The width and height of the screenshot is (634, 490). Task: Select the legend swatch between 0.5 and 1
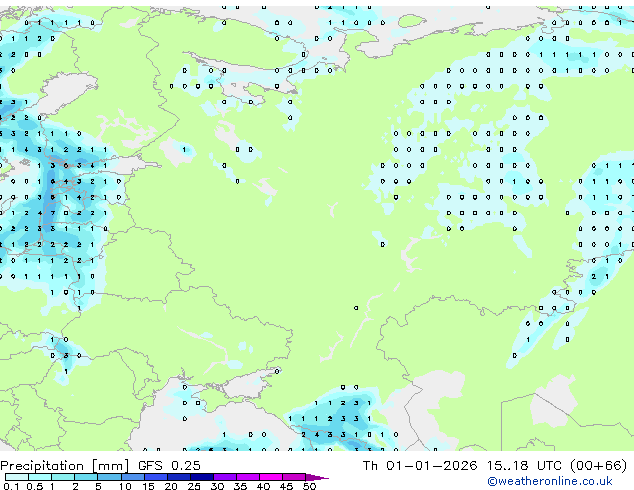point(40,477)
